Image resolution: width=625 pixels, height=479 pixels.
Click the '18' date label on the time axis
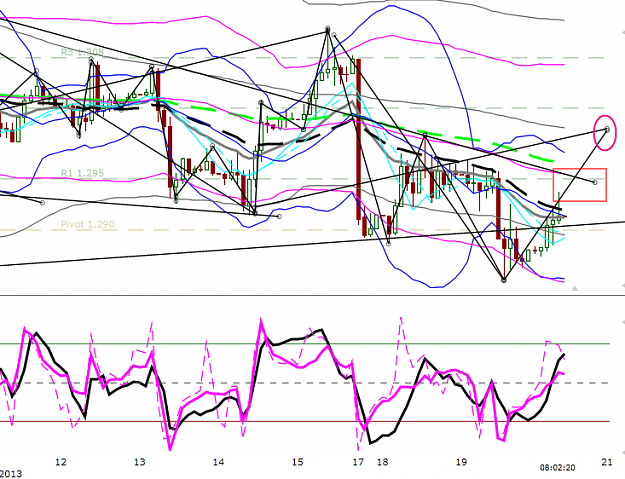[x=382, y=462]
